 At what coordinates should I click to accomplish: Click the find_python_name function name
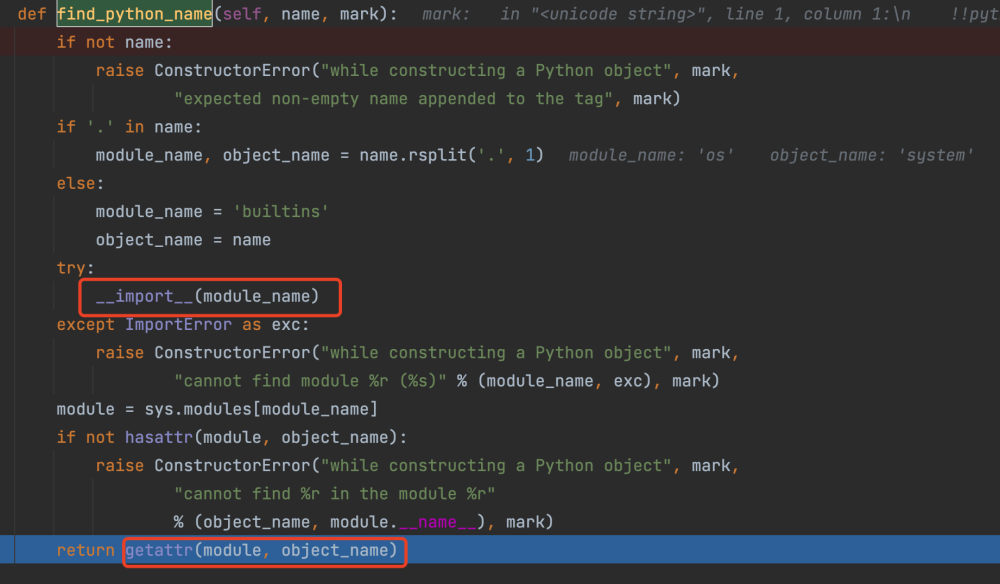click(x=133, y=15)
